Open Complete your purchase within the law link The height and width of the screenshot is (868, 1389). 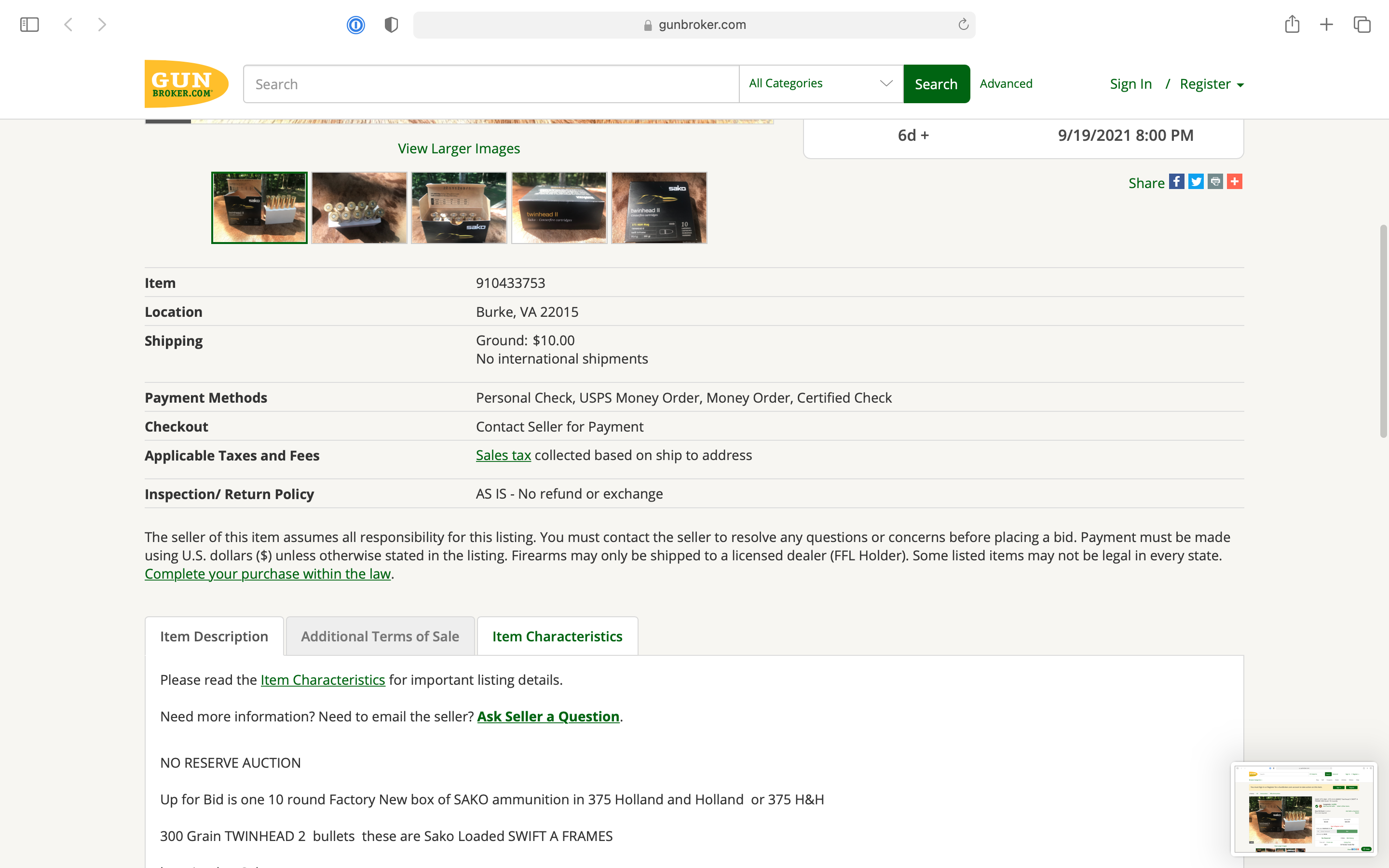click(x=268, y=574)
